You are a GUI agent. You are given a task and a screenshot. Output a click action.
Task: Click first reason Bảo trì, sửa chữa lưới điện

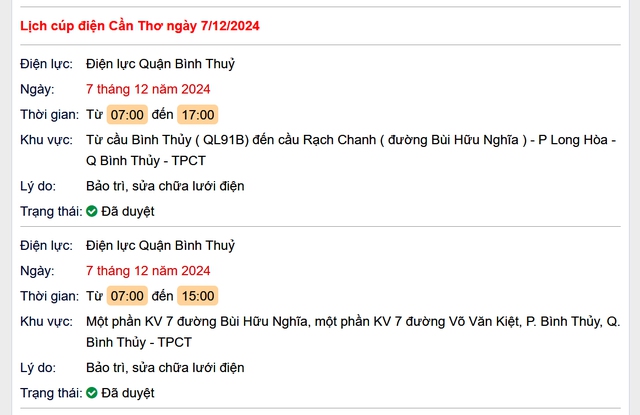165,186
